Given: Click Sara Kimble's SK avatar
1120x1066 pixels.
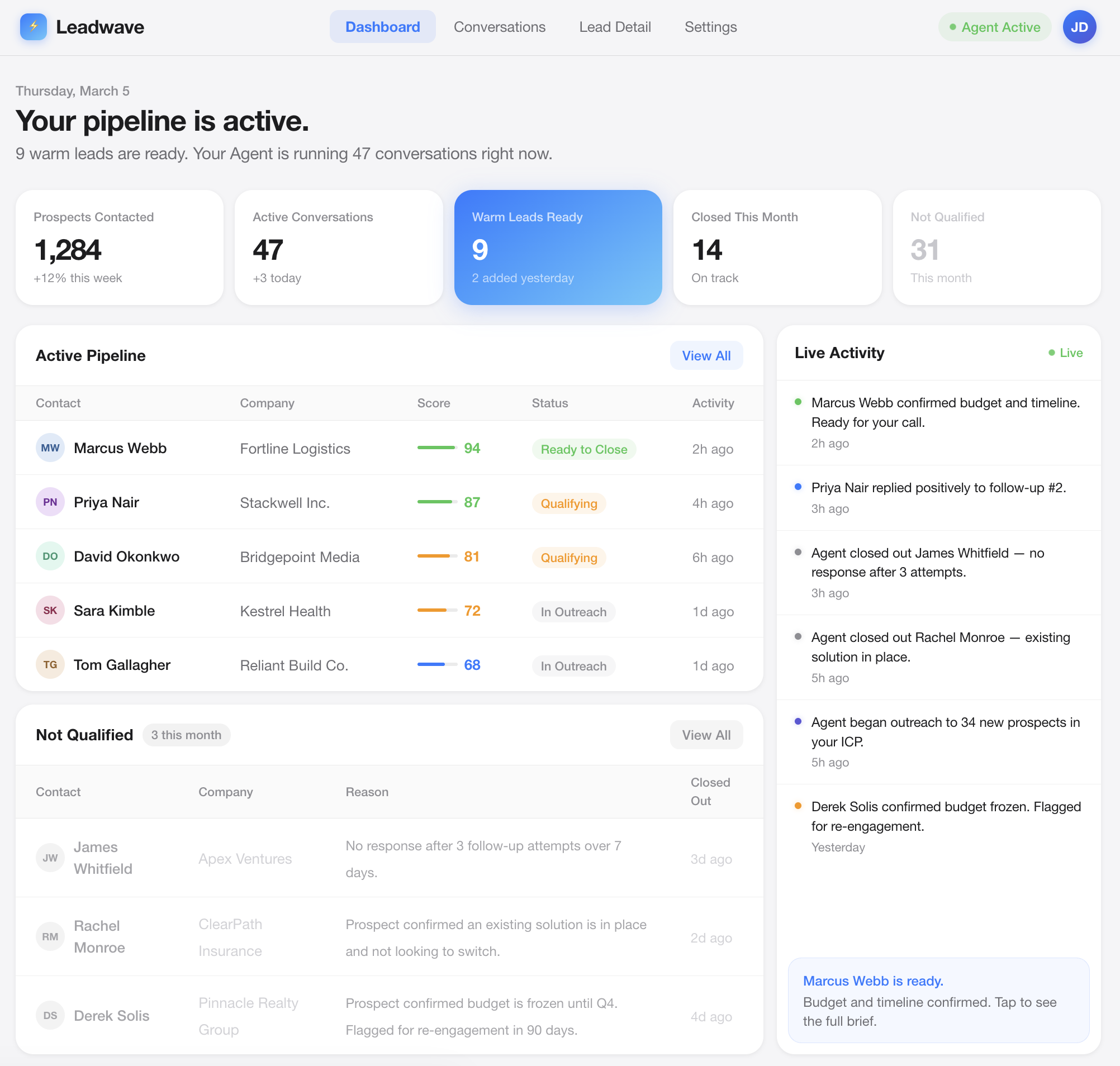Looking at the screenshot, I should 50,610.
